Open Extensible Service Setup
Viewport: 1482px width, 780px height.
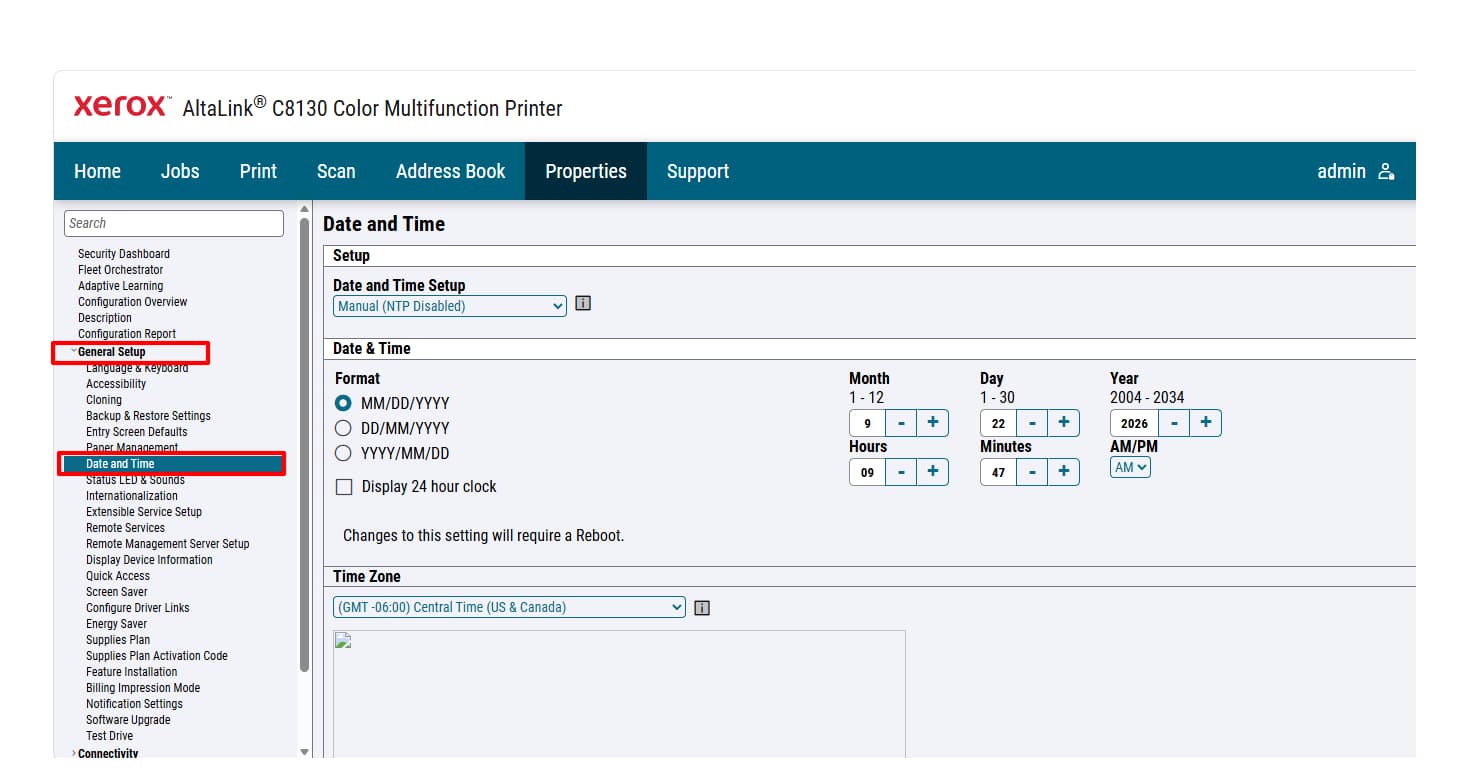point(144,512)
